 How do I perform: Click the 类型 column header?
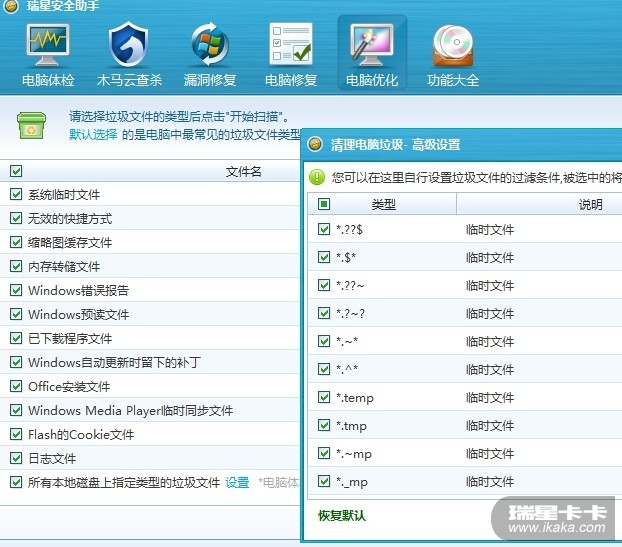[x=384, y=204]
